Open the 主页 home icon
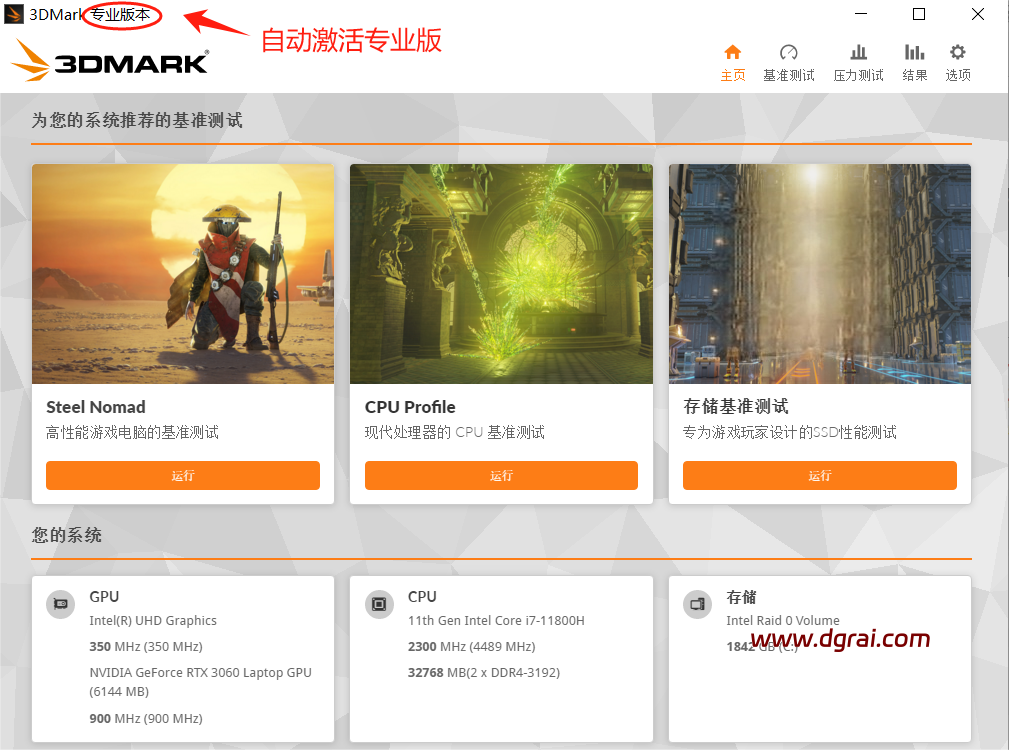 (732, 52)
